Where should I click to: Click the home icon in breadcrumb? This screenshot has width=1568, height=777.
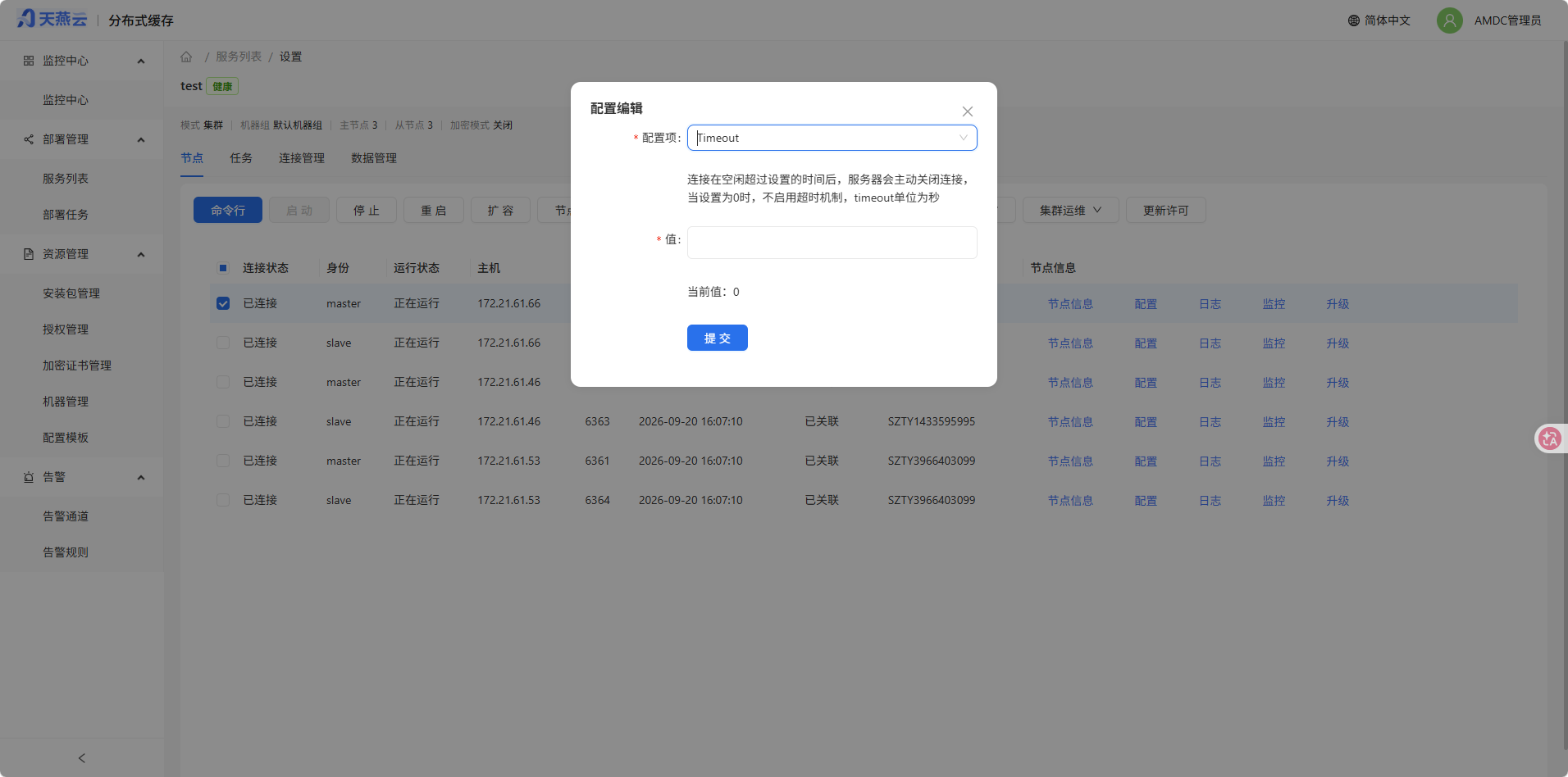point(186,57)
